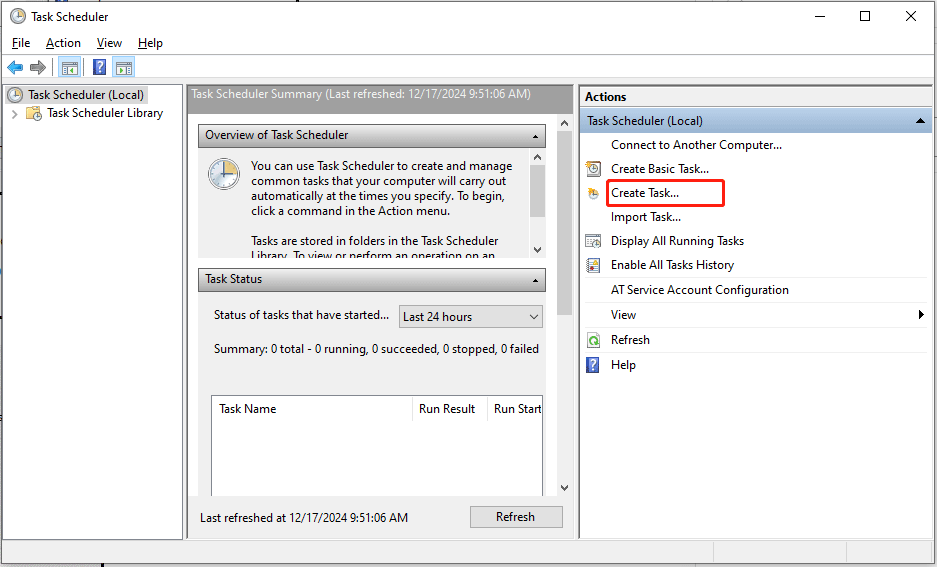Click the Create Basic Task icon
This screenshot has height=567, width=937.
[593, 169]
